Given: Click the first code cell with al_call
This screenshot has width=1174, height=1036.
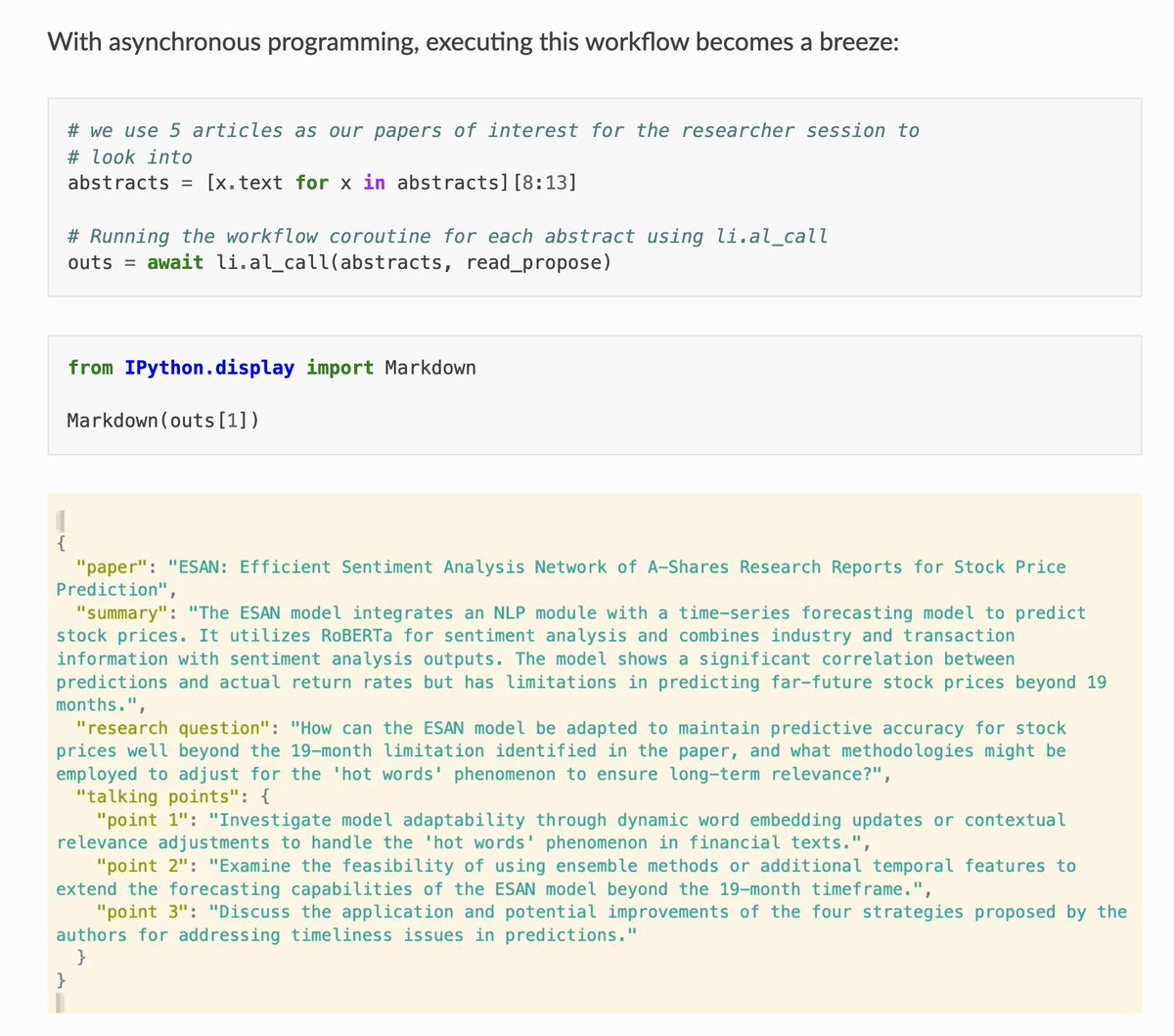Looking at the screenshot, I should (595, 197).
